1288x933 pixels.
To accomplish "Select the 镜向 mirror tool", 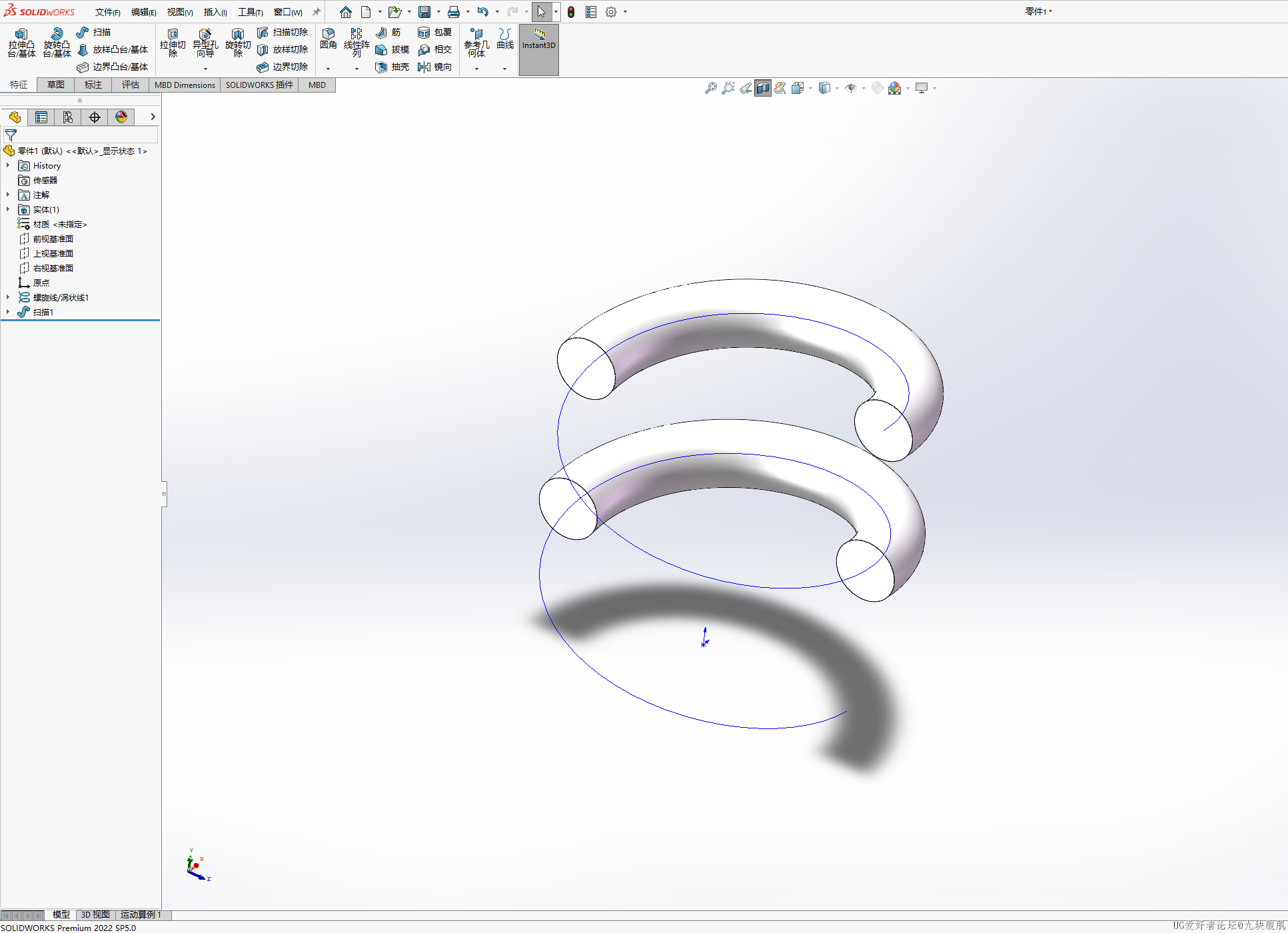I will click(434, 67).
